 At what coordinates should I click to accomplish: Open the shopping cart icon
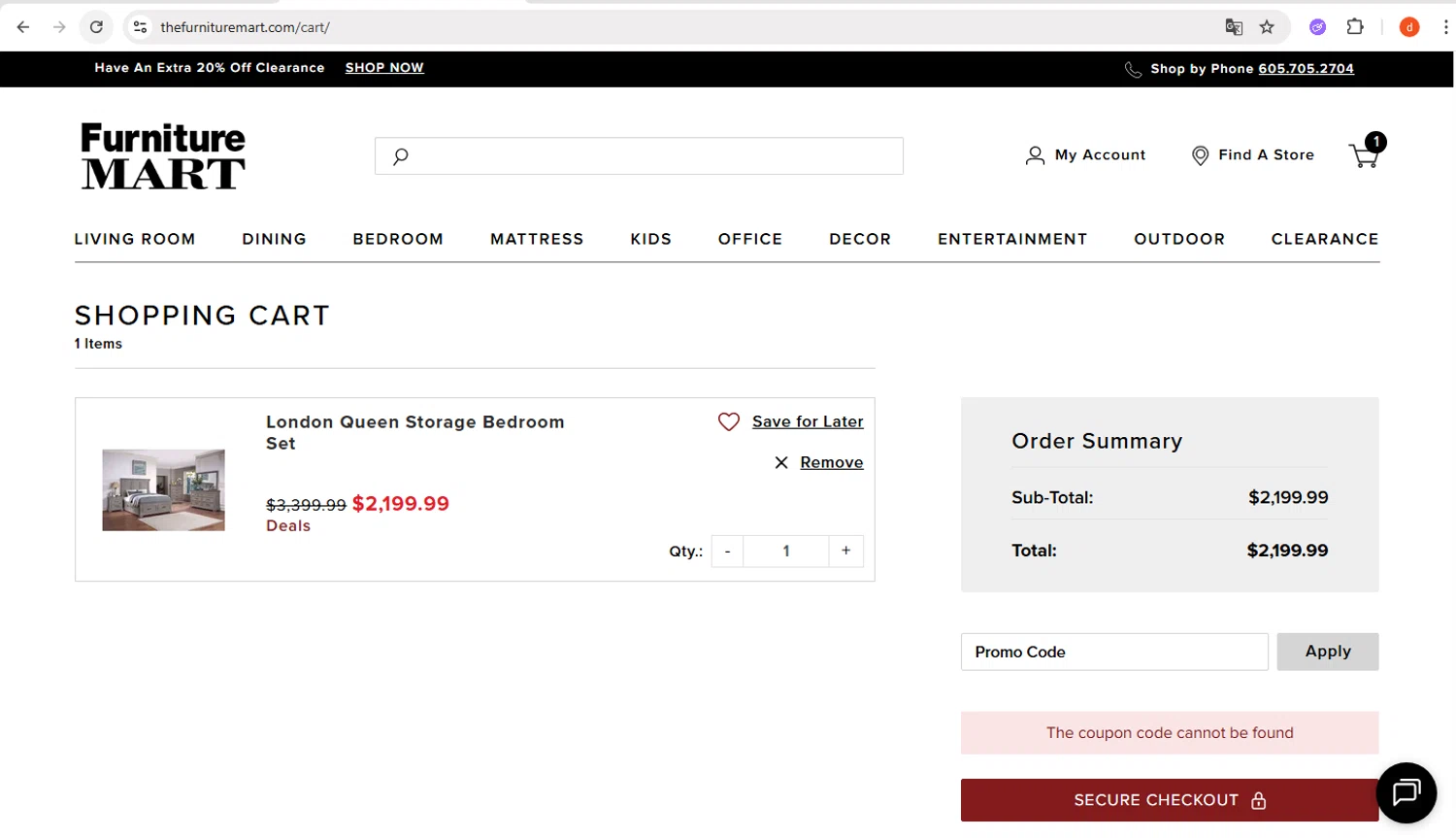(x=1366, y=152)
